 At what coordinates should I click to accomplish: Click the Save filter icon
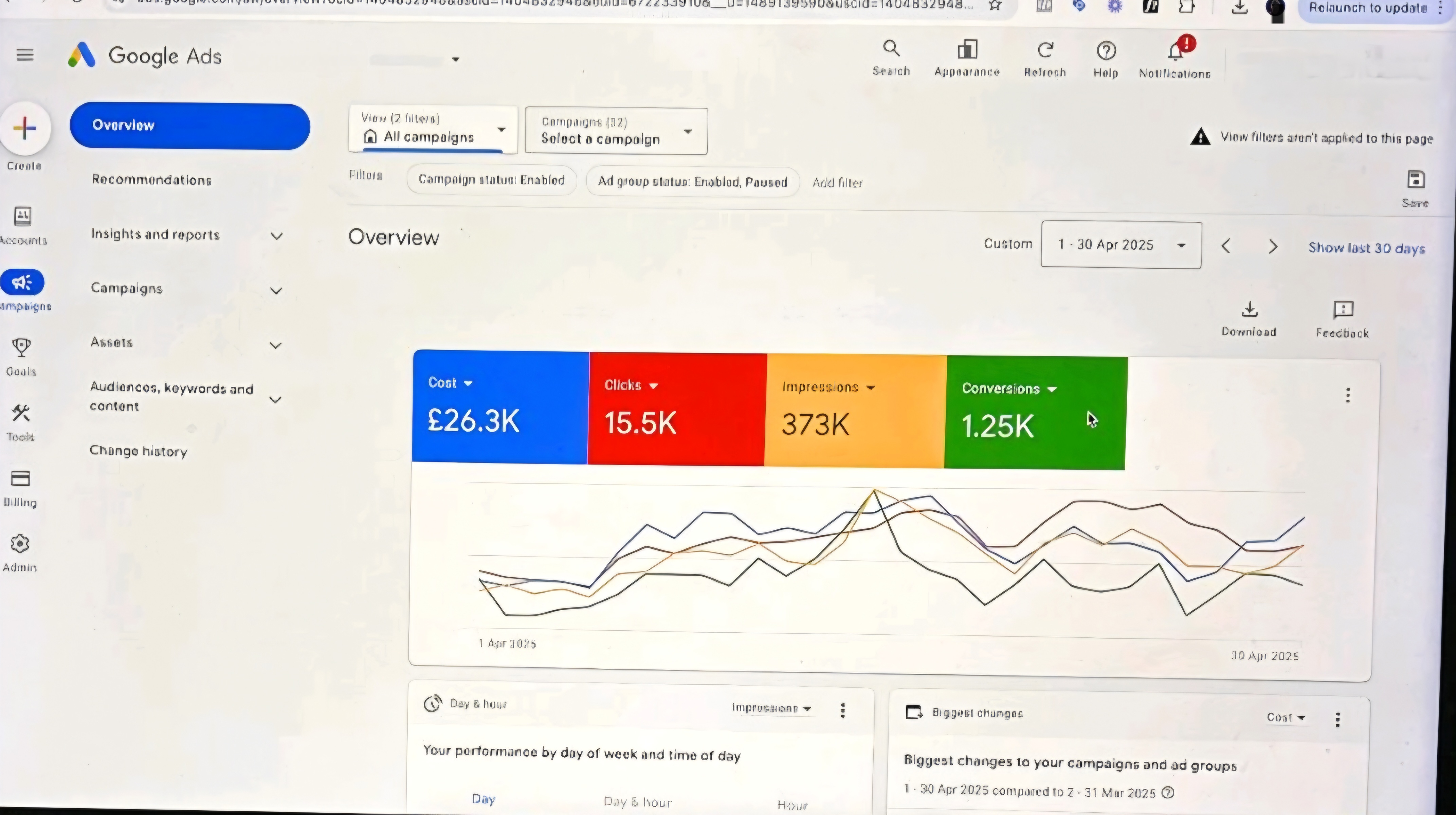coord(1415,180)
